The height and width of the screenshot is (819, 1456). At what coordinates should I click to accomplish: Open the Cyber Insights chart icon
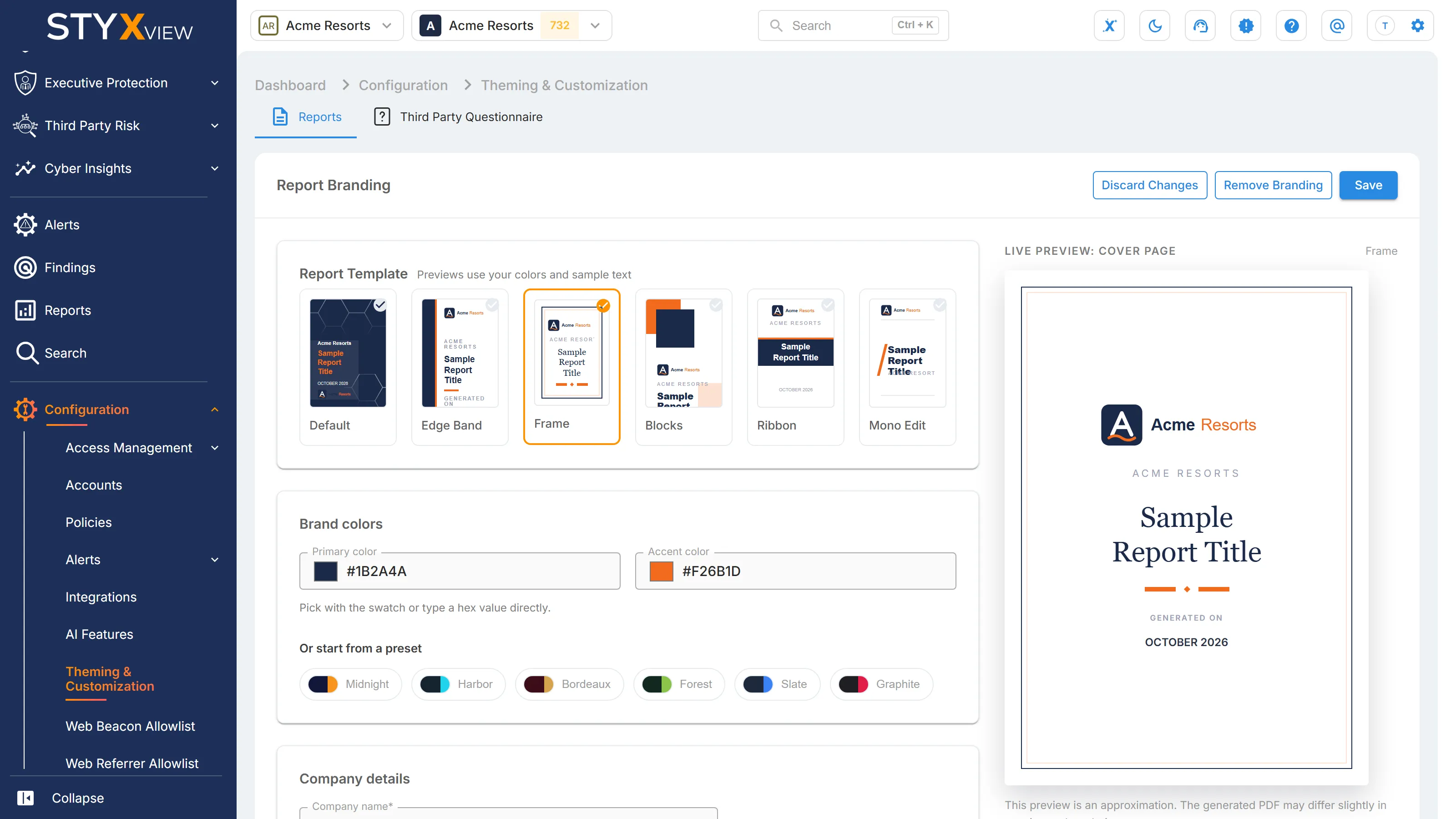[x=25, y=168]
